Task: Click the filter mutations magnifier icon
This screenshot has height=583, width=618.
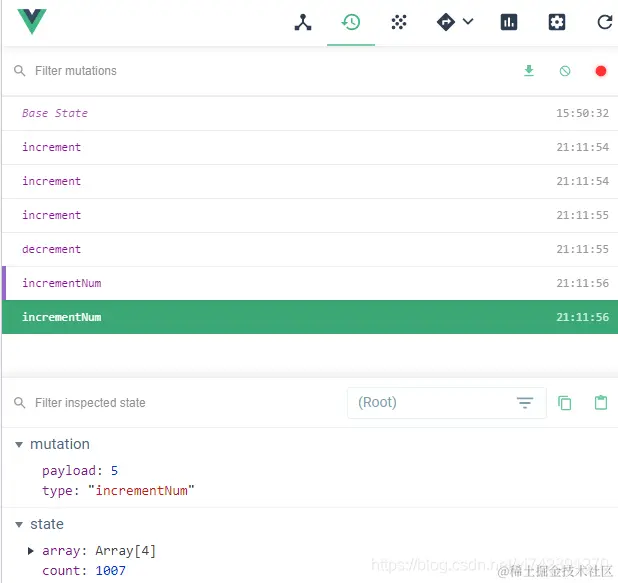Action: pos(19,71)
